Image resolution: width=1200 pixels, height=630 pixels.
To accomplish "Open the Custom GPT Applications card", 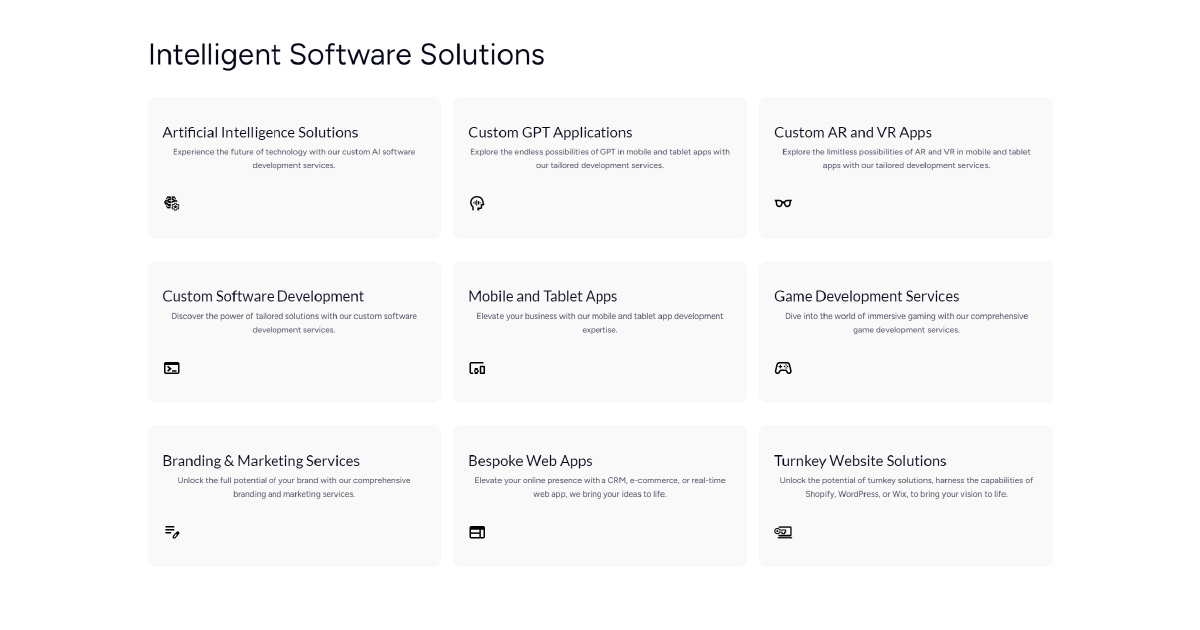I will 550,132.
